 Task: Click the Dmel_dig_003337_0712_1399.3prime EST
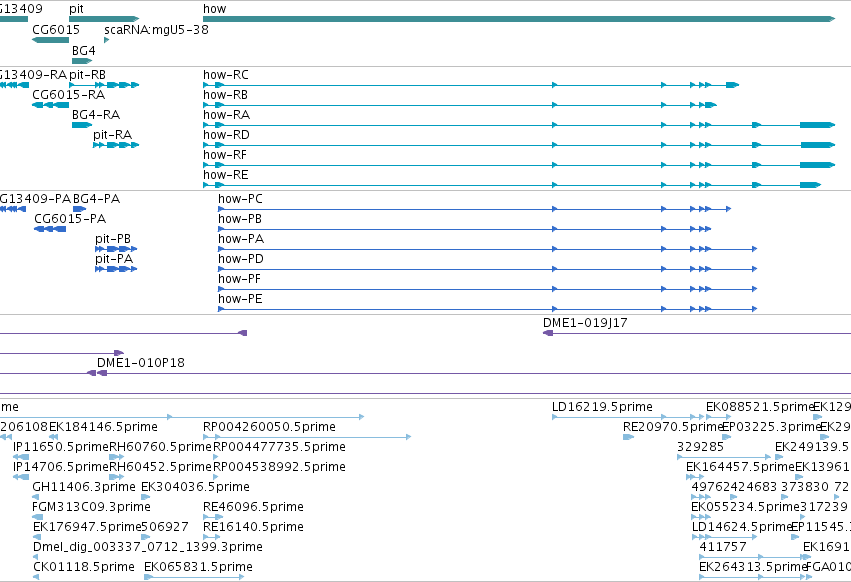tap(35, 557)
